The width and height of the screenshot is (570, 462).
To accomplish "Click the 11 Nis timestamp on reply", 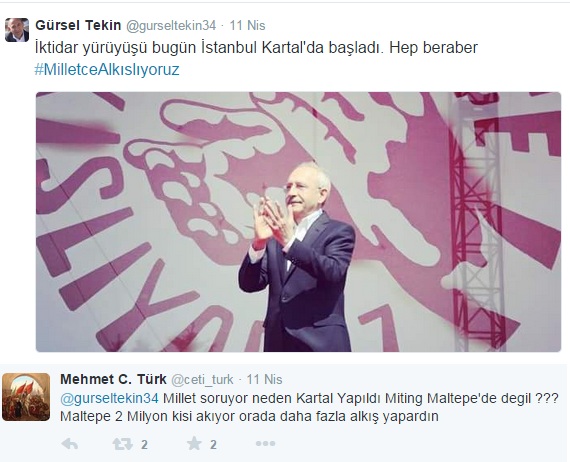I will coord(264,379).
